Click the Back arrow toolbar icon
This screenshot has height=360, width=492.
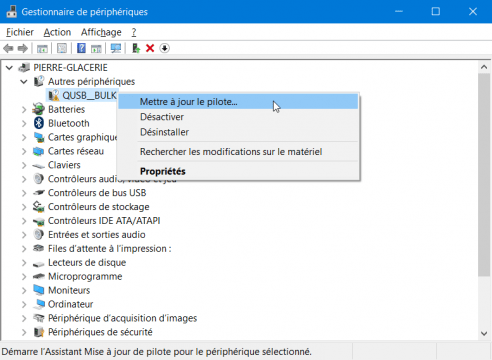point(8,49)
